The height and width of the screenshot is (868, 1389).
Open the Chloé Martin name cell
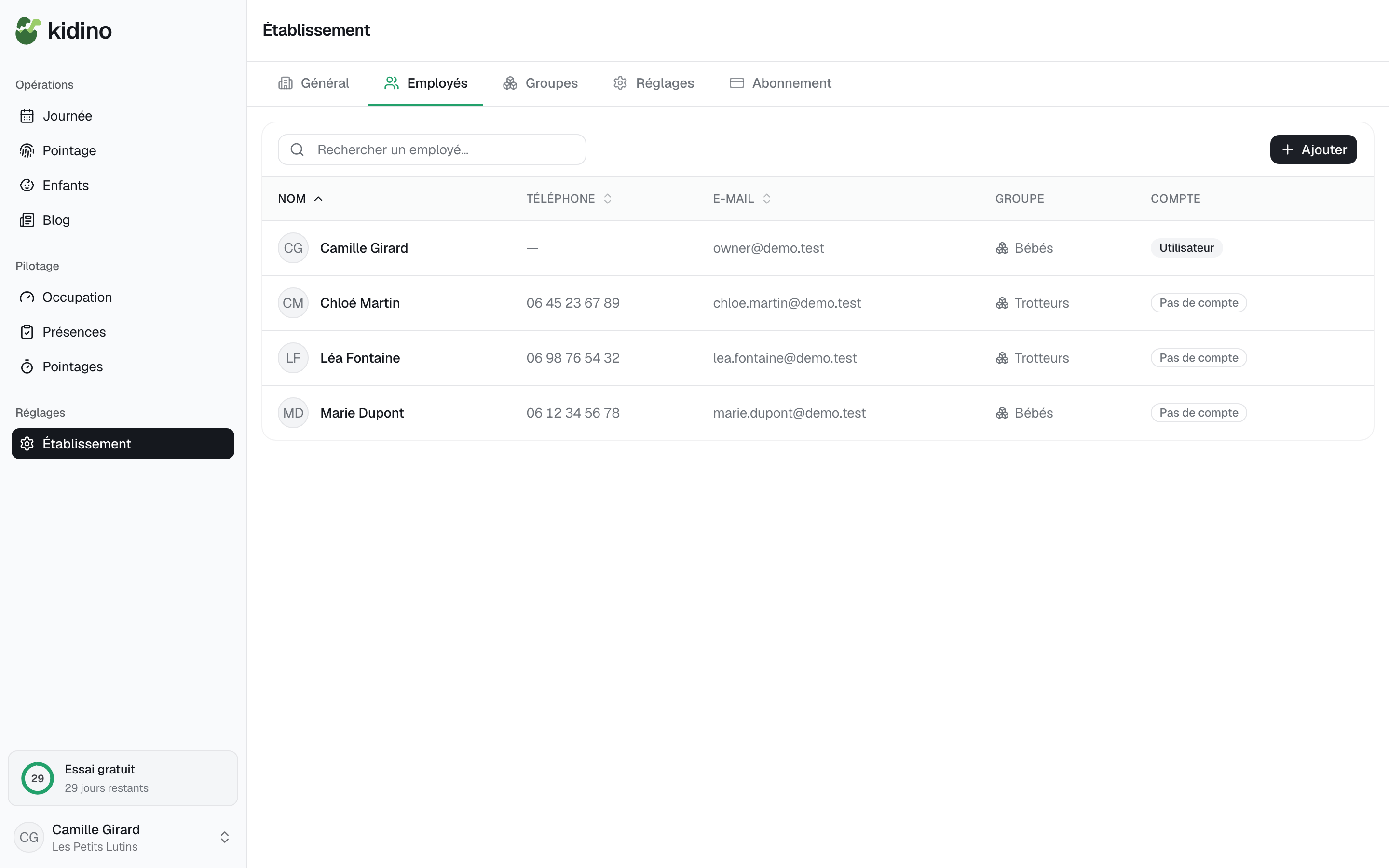point(360,303)
